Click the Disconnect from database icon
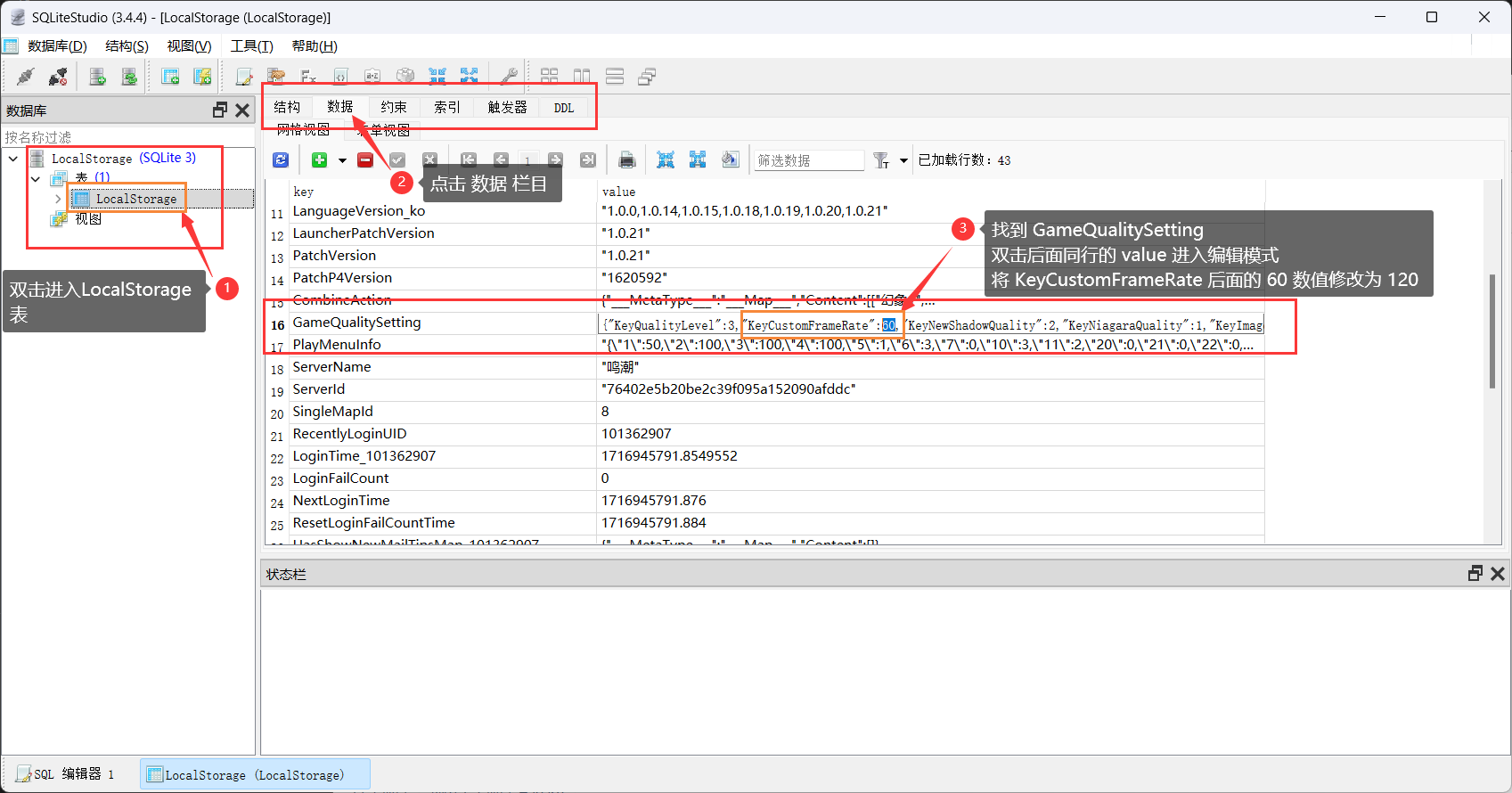1512x793 pixels. click(58, 77)
